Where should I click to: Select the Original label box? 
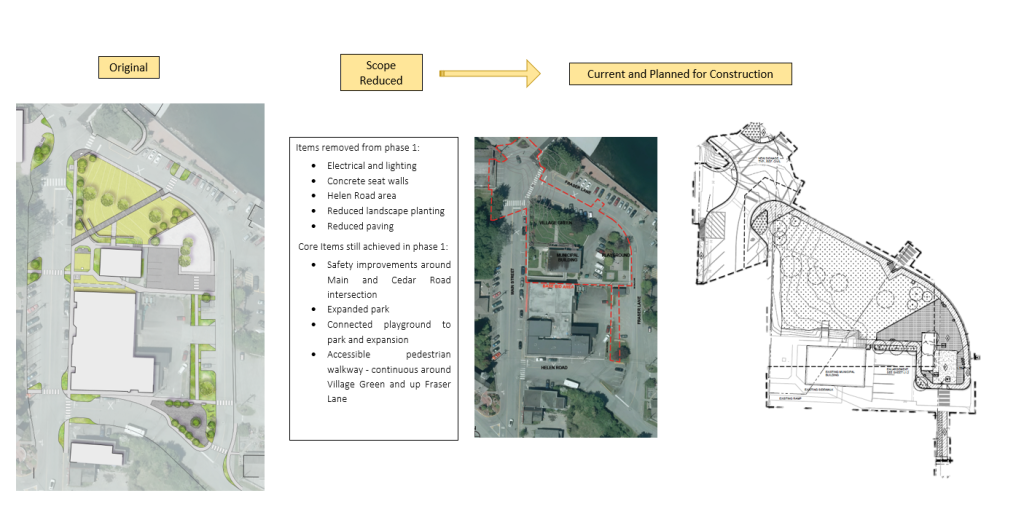(x=128, y=67)
